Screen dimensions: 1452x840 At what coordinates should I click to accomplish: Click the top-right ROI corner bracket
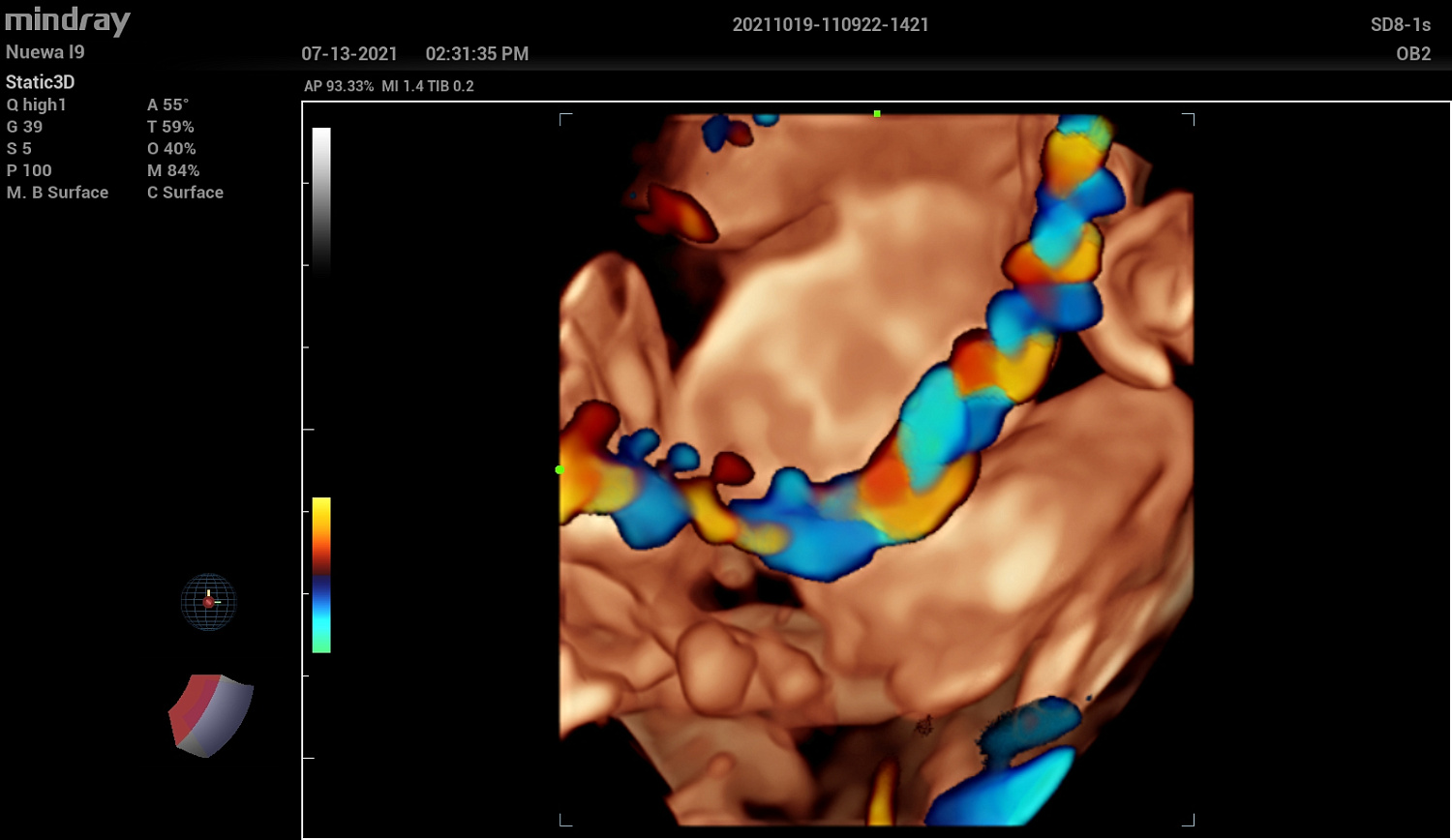[x=1190, y=118]
